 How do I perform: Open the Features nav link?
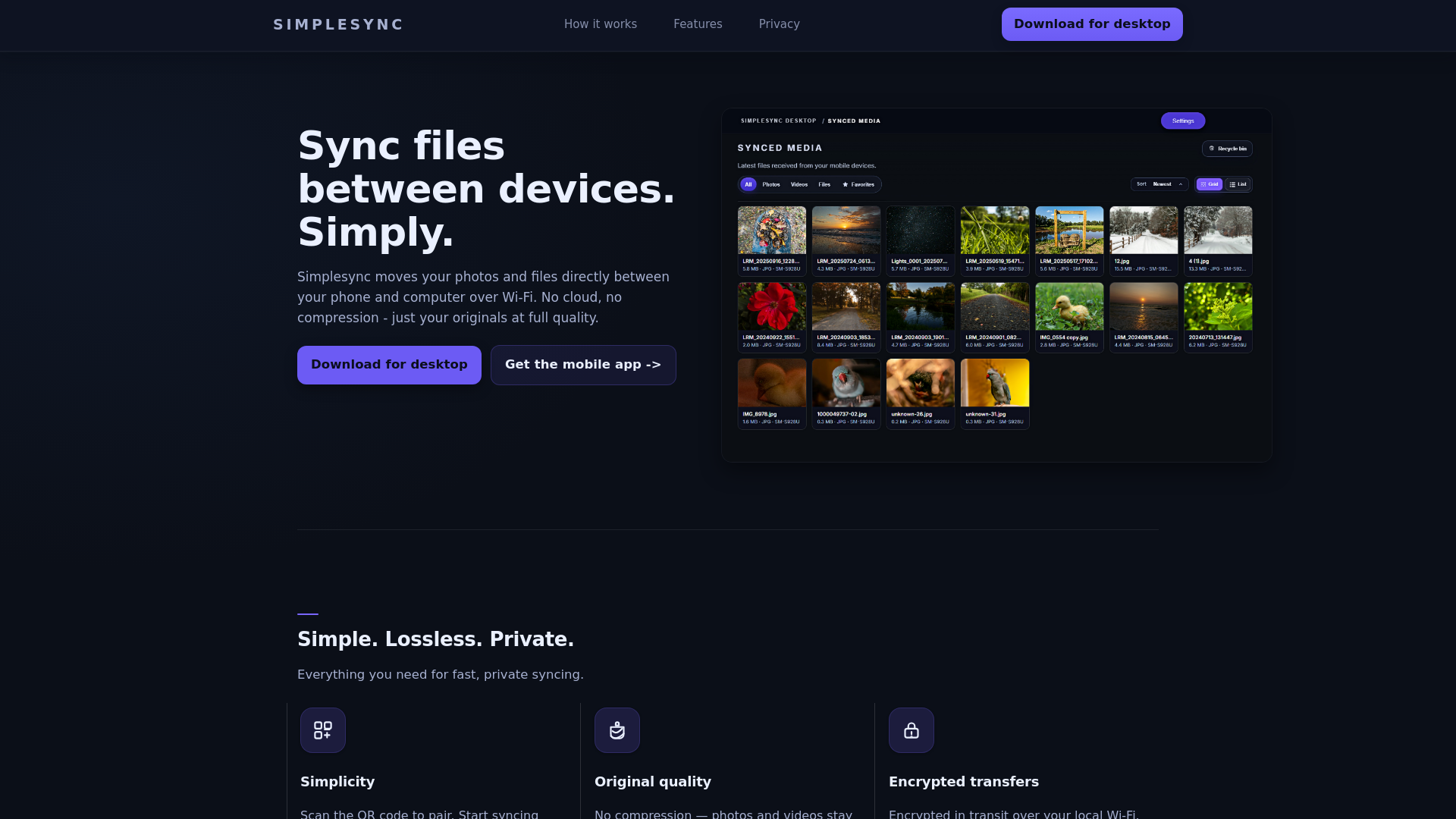coord(698,24)
